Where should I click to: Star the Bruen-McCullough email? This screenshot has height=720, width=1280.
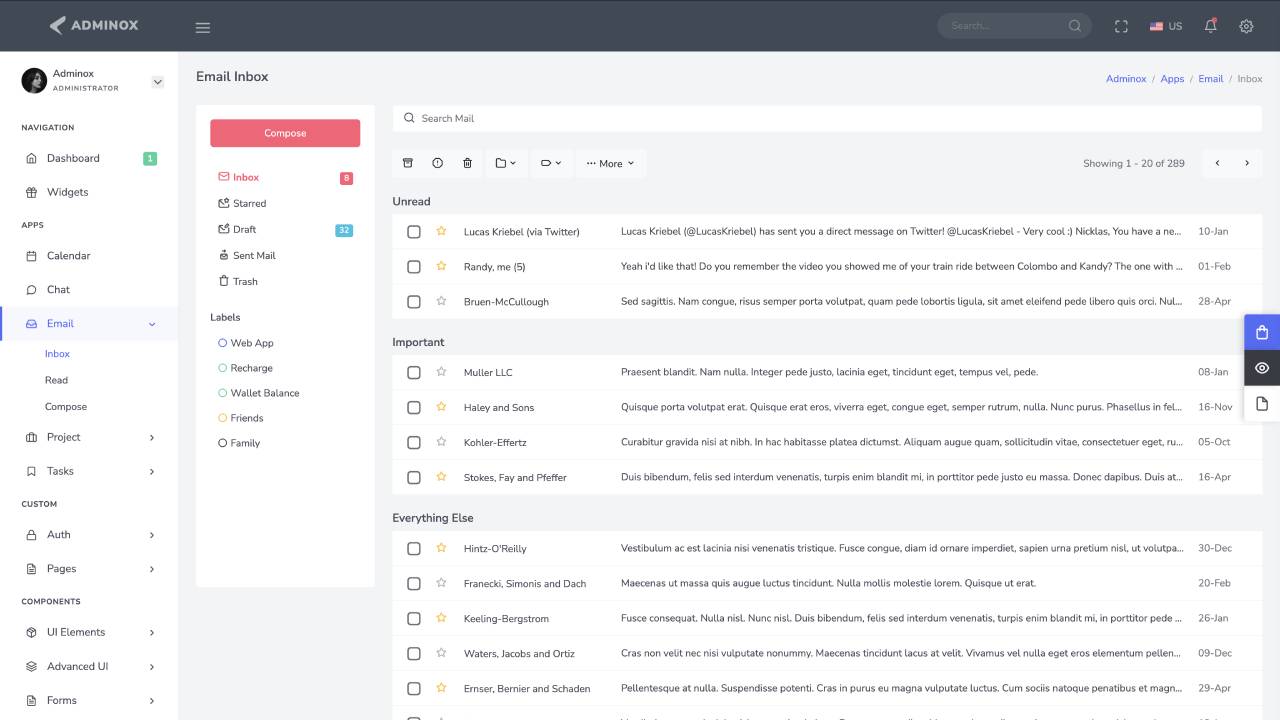(x=441, y=301)
